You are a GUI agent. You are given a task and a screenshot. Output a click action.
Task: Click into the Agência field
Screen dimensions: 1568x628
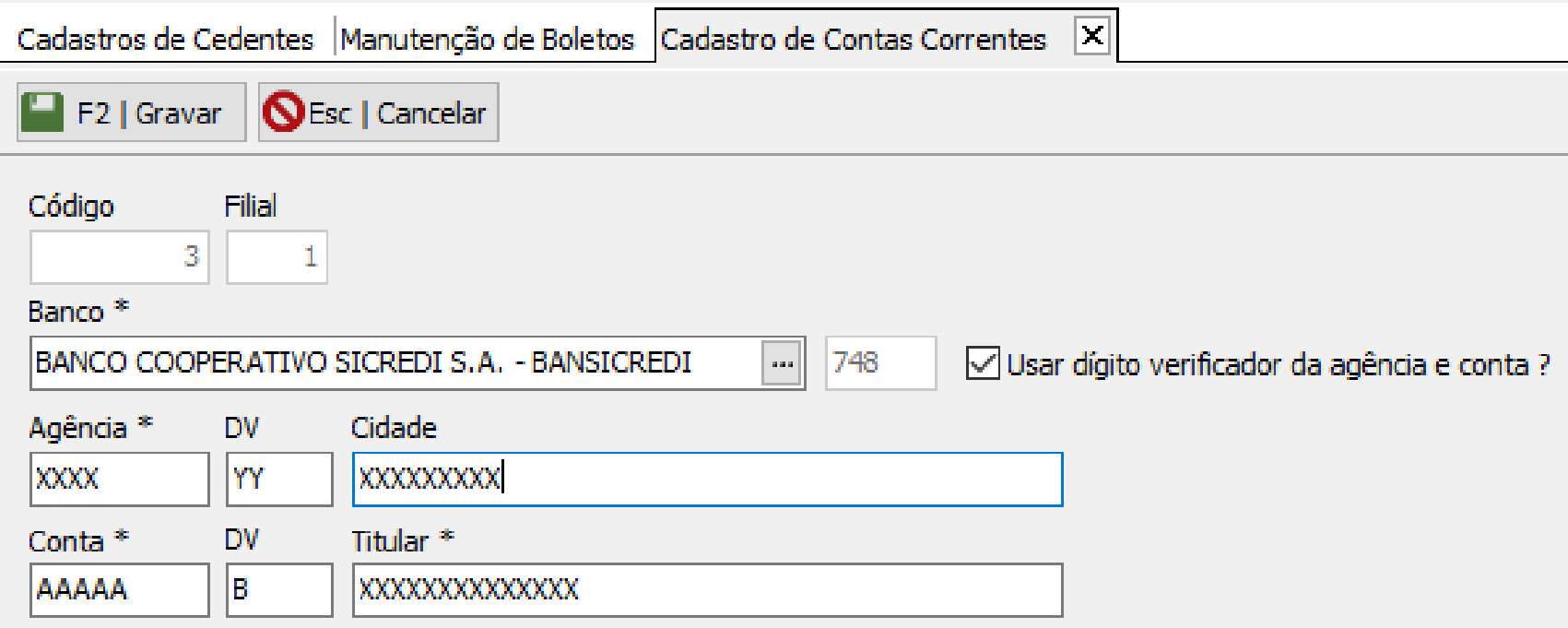pos(119,479)
